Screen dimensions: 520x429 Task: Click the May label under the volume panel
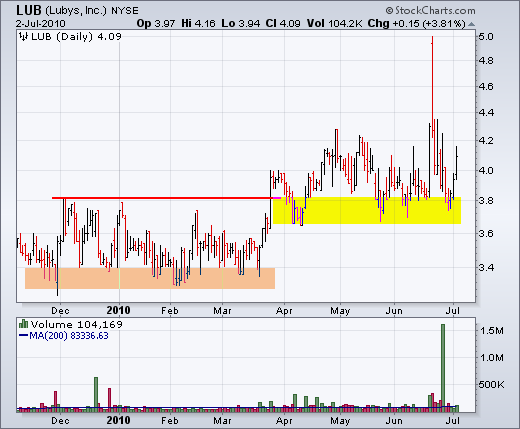(340, 421)
